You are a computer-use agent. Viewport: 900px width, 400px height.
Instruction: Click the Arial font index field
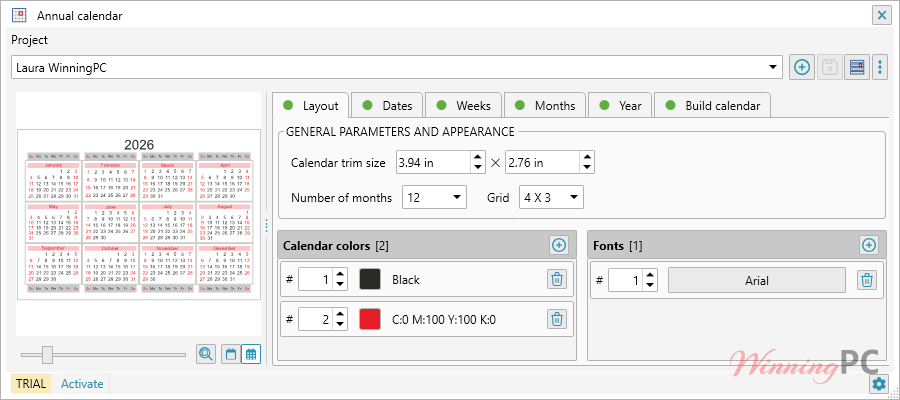626,280
